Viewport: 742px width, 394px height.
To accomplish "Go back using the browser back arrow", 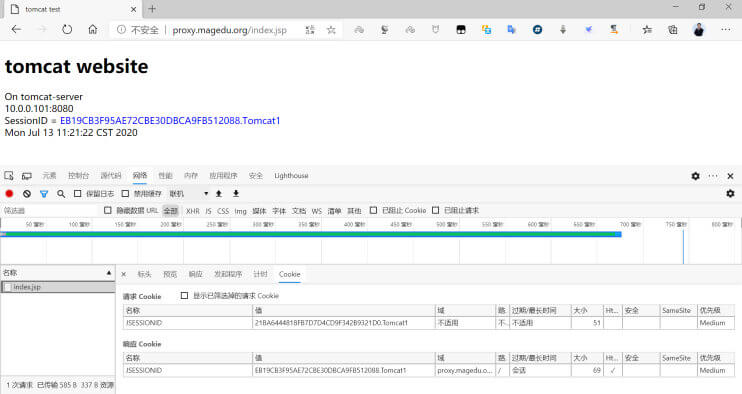I will [16, 29].
